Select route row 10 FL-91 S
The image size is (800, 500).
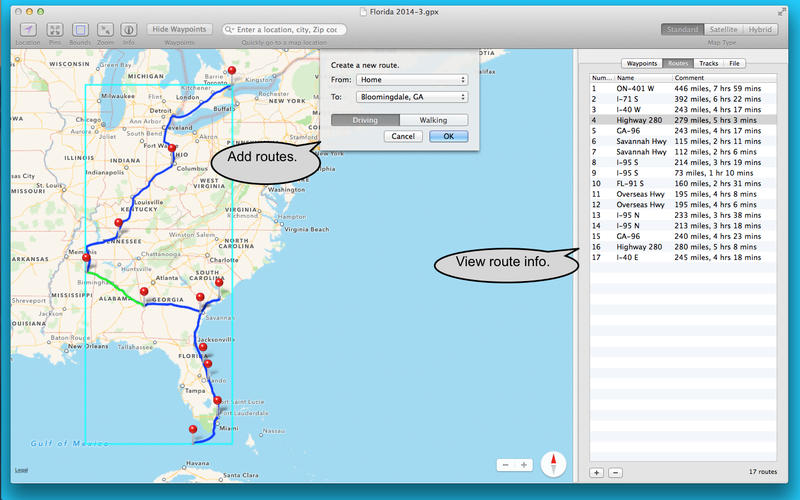683,184
